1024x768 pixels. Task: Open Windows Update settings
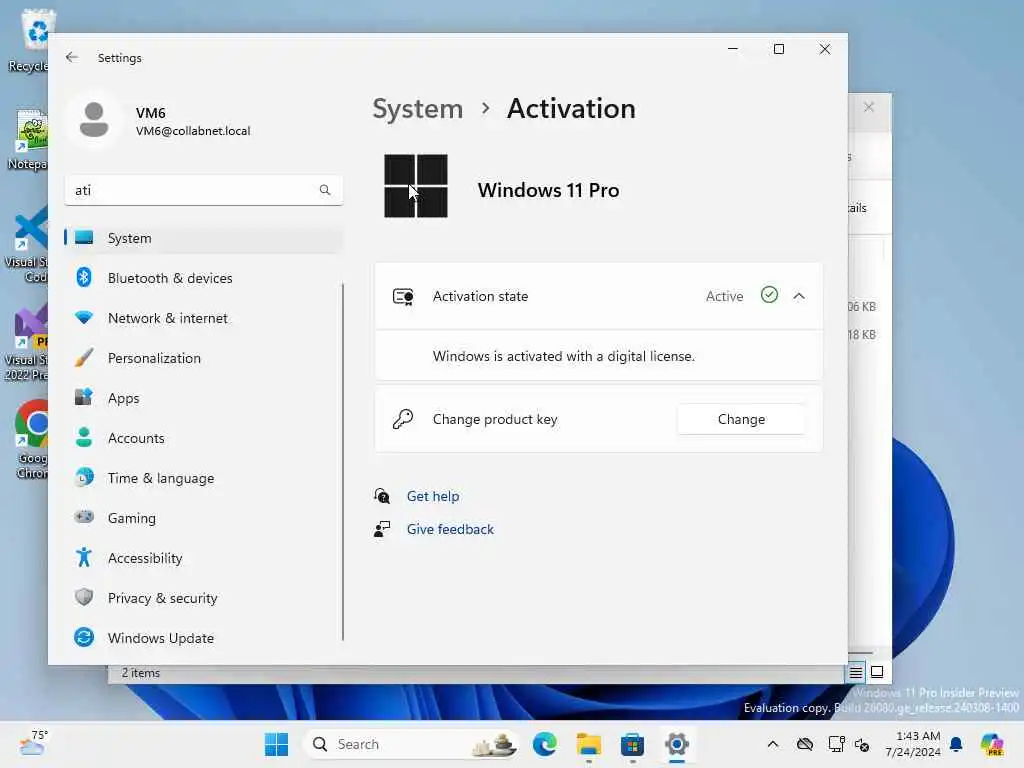(203, 637)
